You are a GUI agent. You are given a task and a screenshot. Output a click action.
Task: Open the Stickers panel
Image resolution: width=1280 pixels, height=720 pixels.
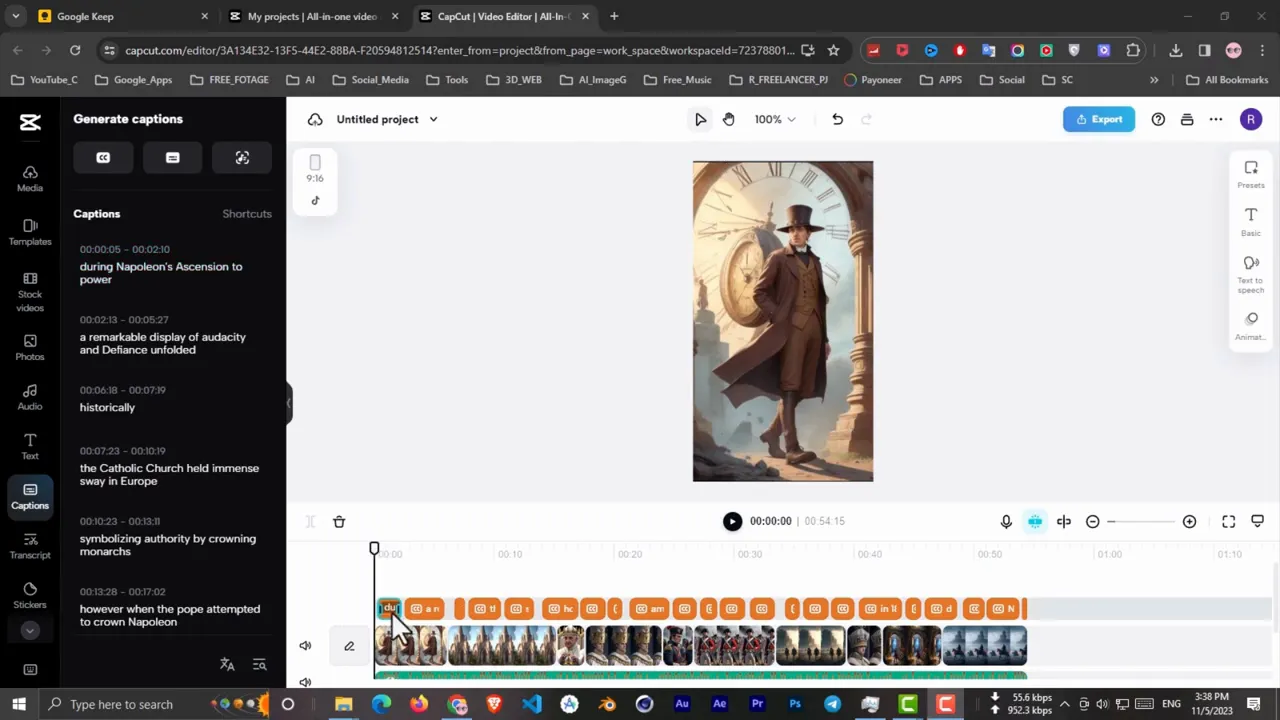(x=30, y=596)
